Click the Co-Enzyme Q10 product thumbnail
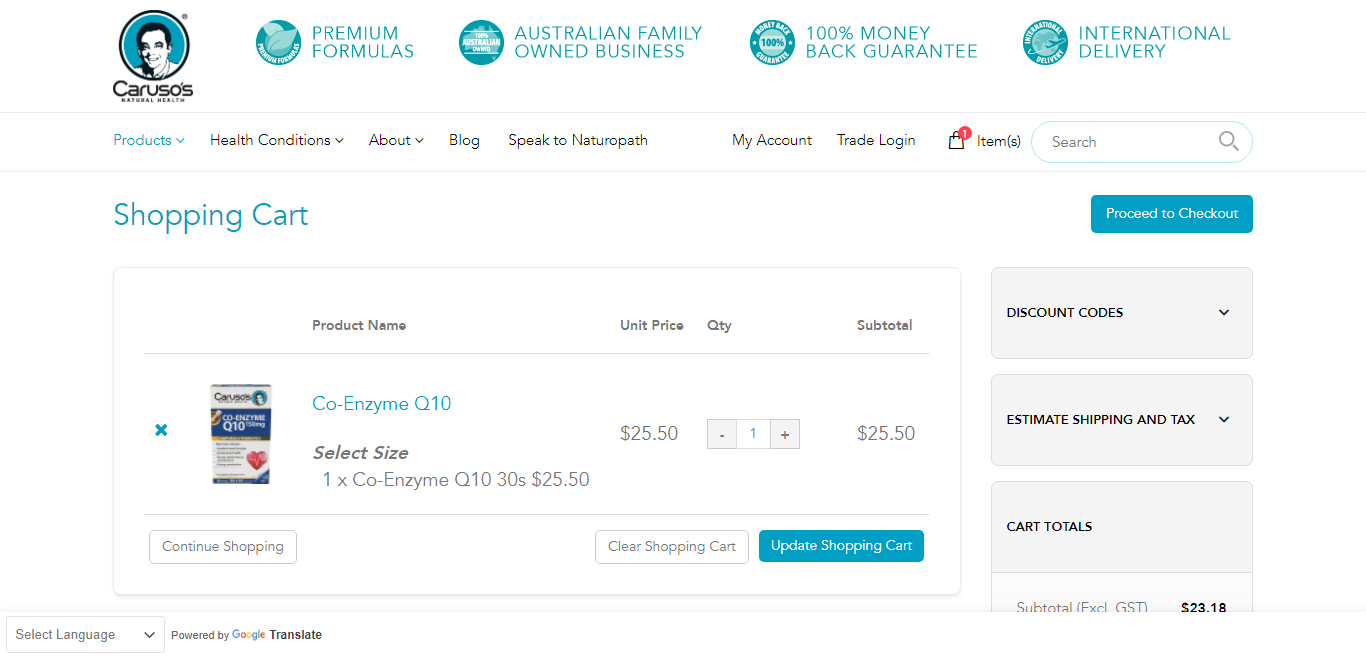 click(x=241, y=434)
